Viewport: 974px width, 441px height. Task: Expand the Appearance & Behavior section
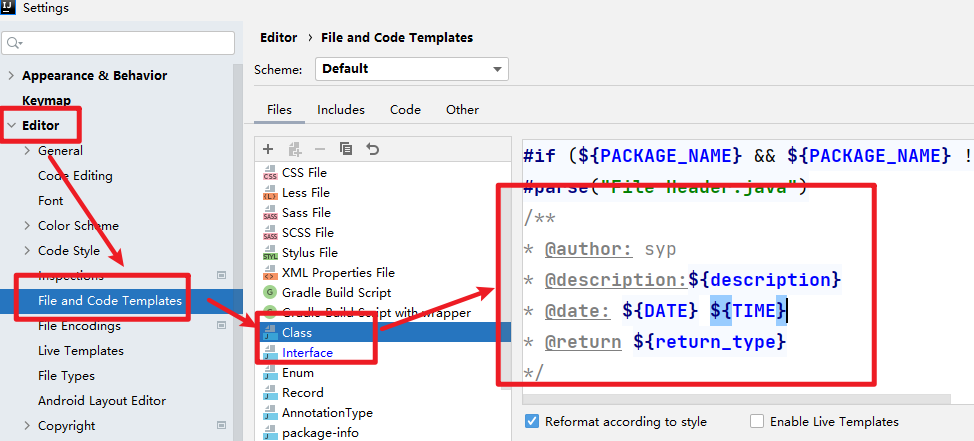pos(11,76)
